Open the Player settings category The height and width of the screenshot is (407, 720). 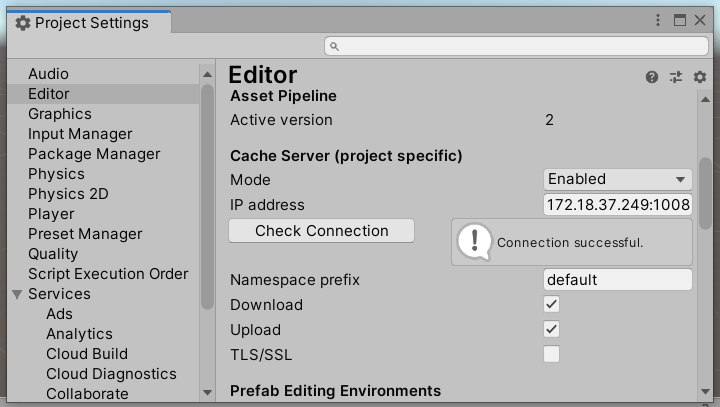click(x=51, y=214)
